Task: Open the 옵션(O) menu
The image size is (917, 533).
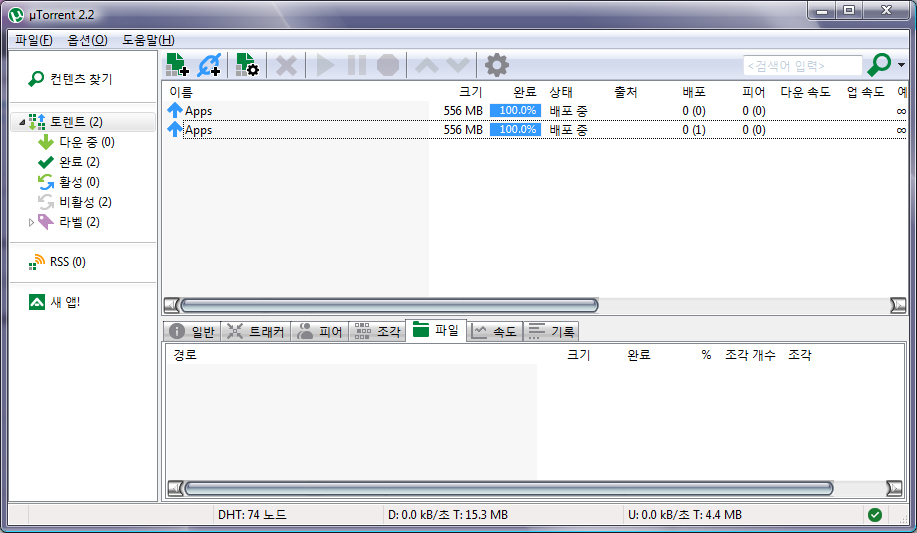Action: tap(87, 40)
